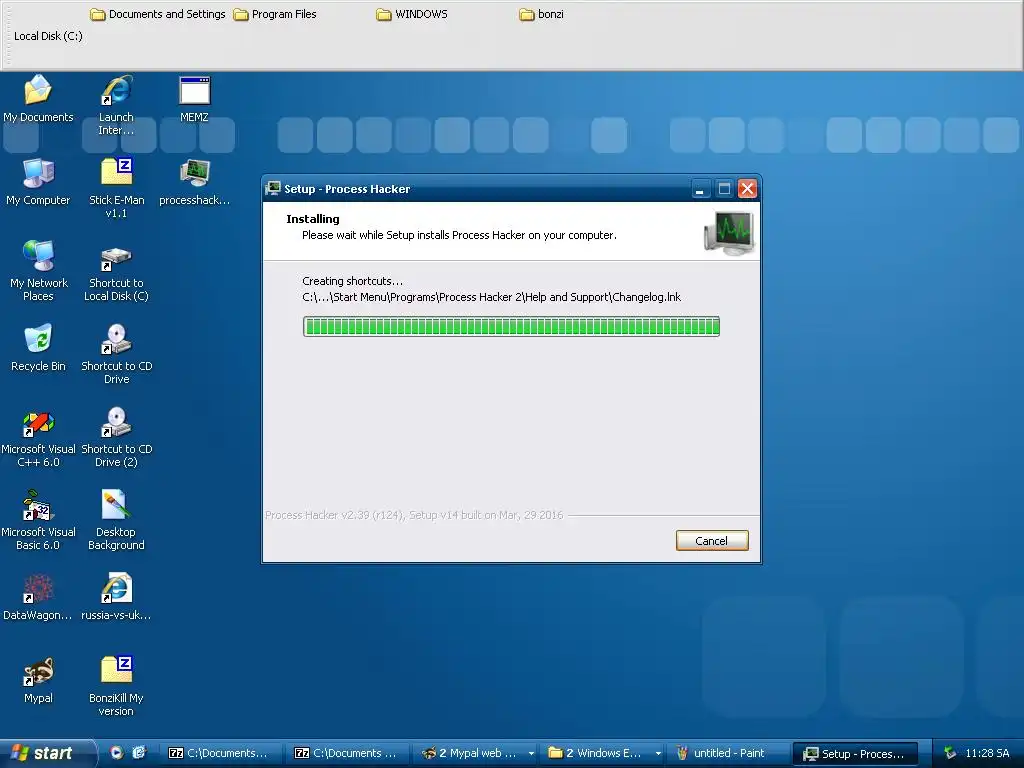Select the Mypal browser icon
Viewport: 1024px width, 768px height.
pyautogui.click(x=39, y=679)
